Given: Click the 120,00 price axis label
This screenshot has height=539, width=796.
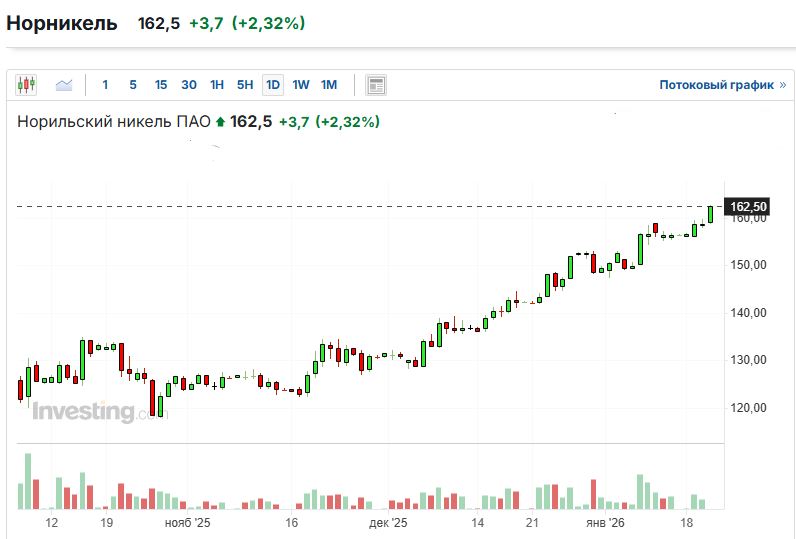Looking at the screenshot, I should (748, 408).
